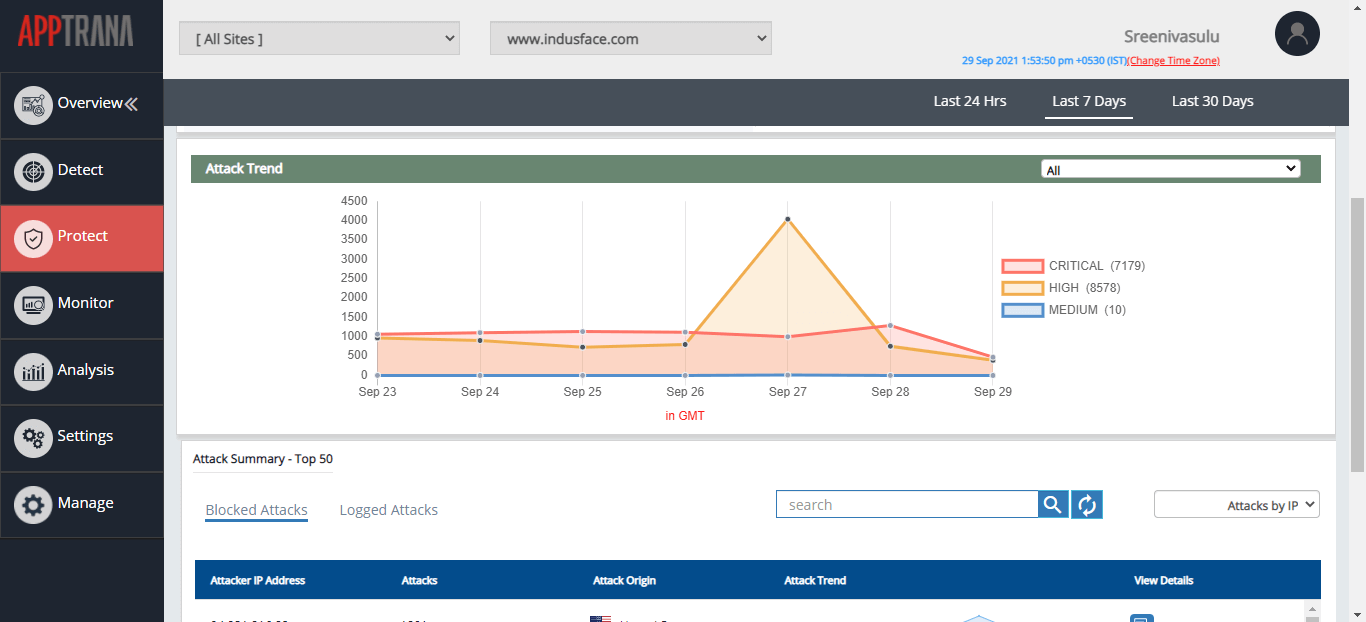Toggle MEDIUM series in chart legend
Viewport: 1366px width, 622px height.
click(x=1064, y=310)
